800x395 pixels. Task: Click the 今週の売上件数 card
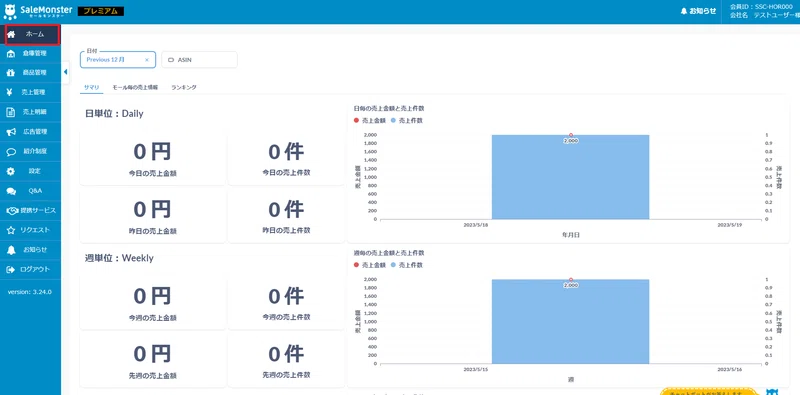click(x=286, y=301)
